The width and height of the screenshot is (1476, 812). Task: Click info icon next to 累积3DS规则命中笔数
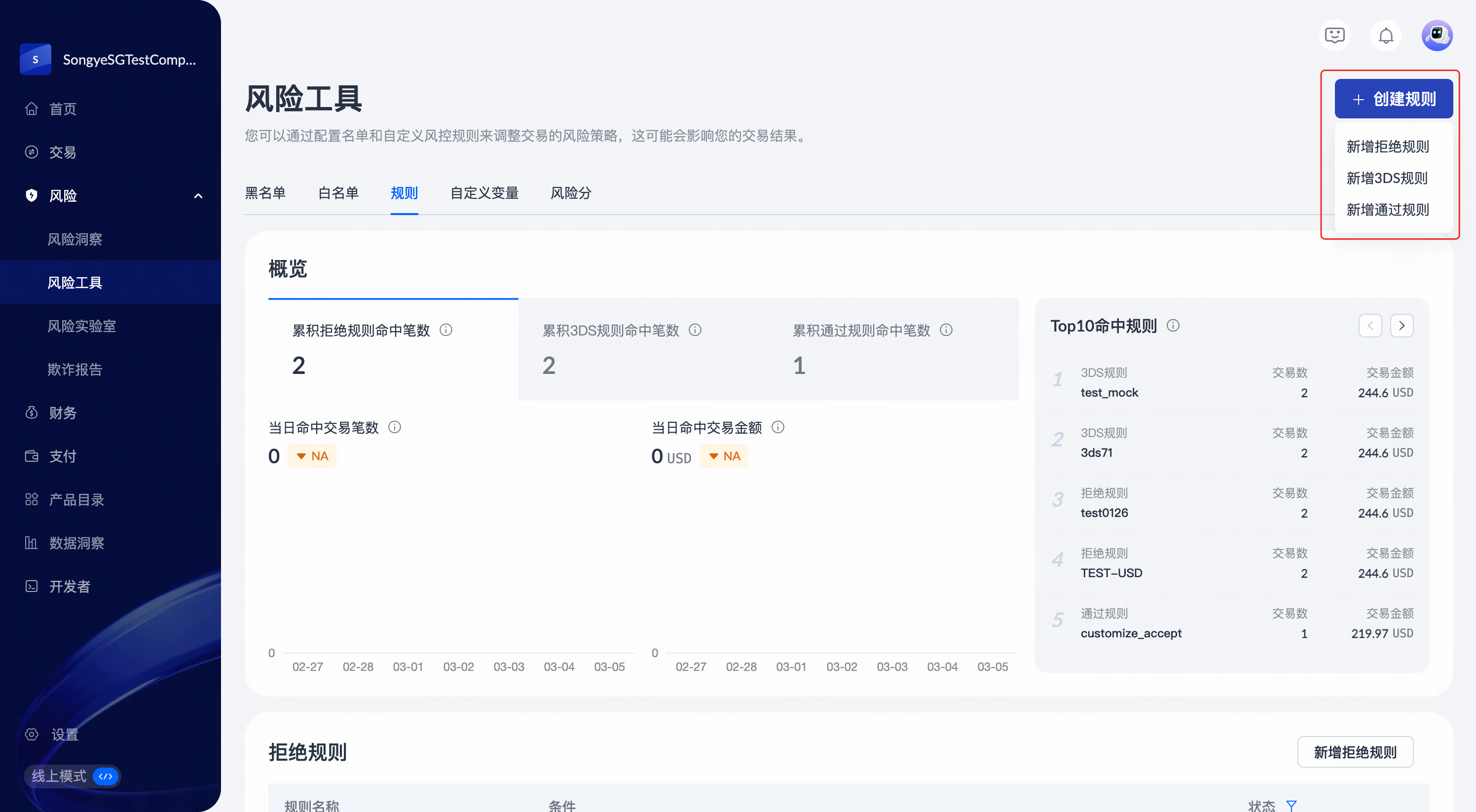point(695,330)
